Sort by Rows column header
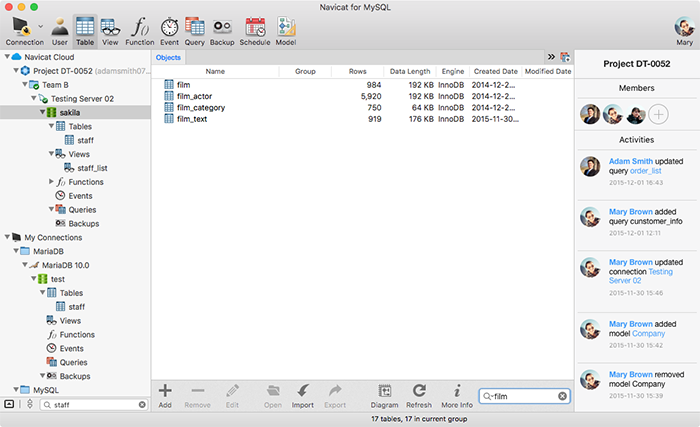Screen dimensions: 700x427 tap(358, 71)
